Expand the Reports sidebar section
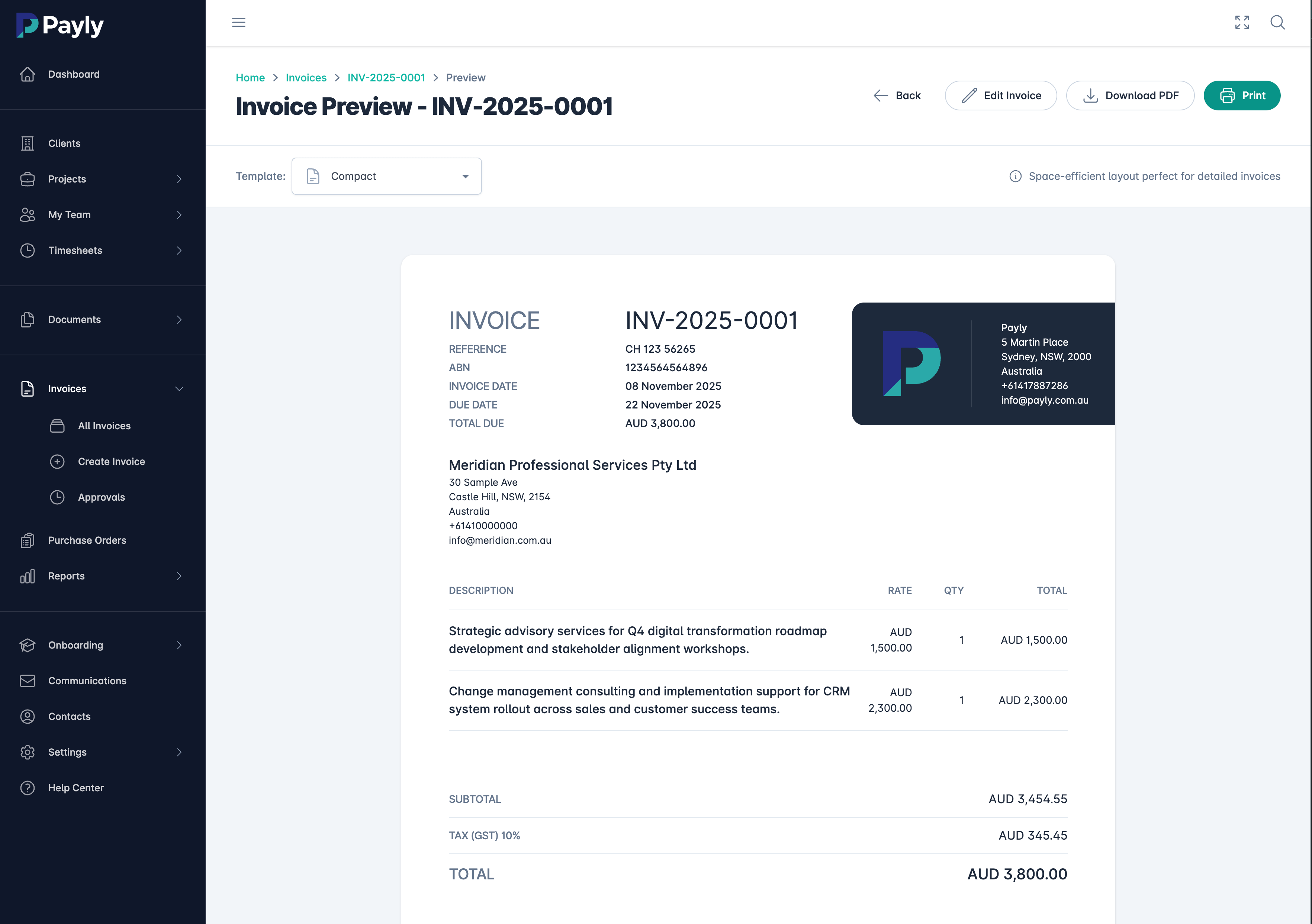Viewport: 1312px width, 924px height. [x=179, y=576]
